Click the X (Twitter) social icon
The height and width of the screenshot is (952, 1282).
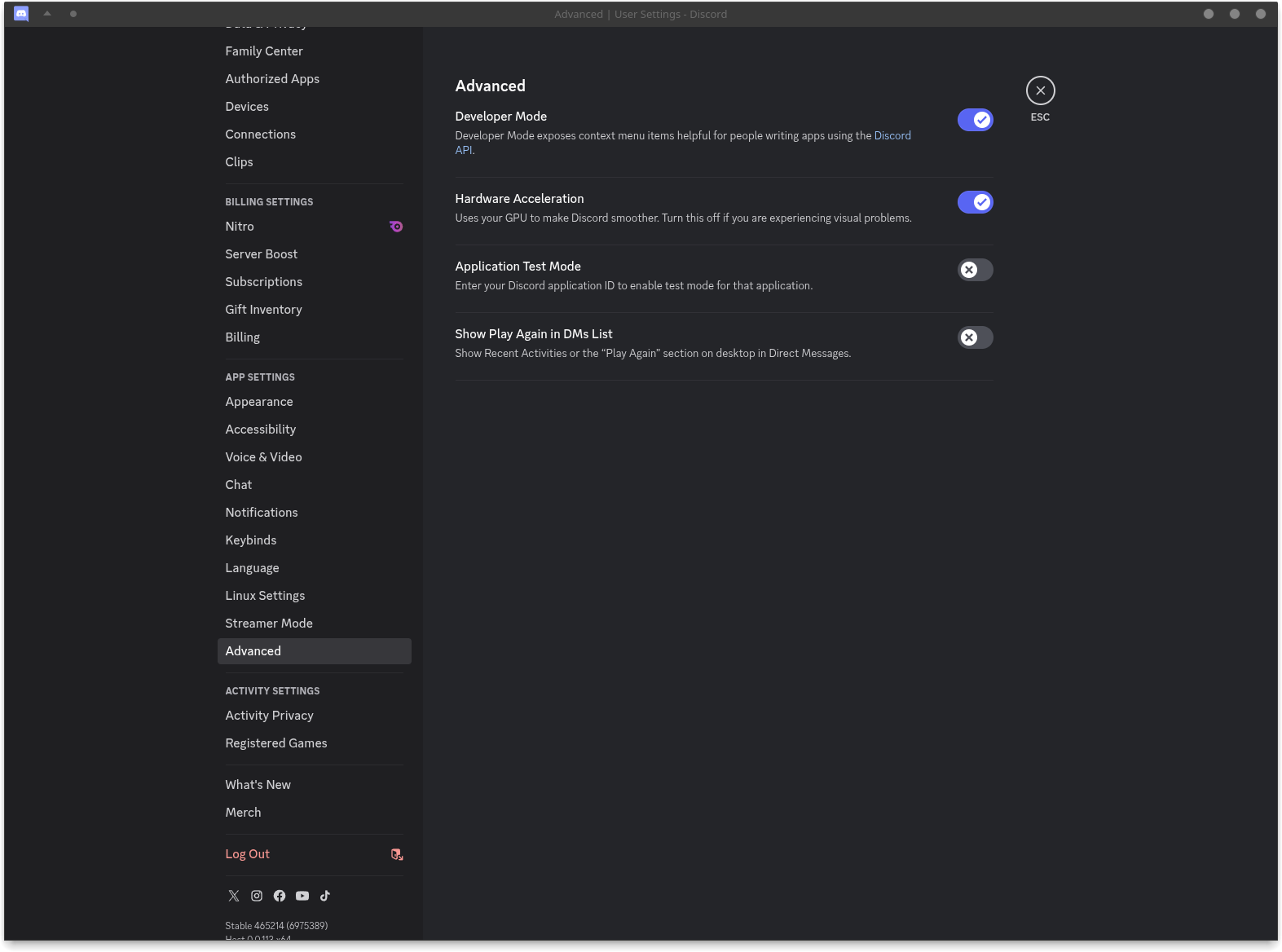pyautogui.click(x=234, y=896)
